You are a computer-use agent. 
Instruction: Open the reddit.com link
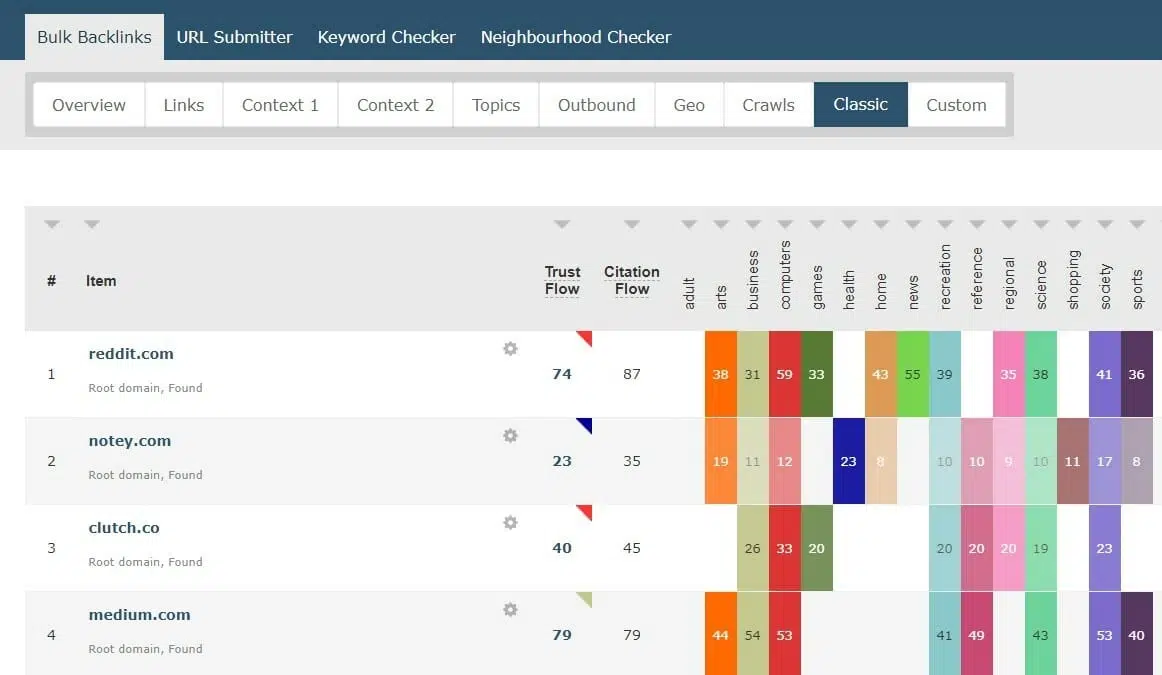pyautogui.click(x=131, y=353)
